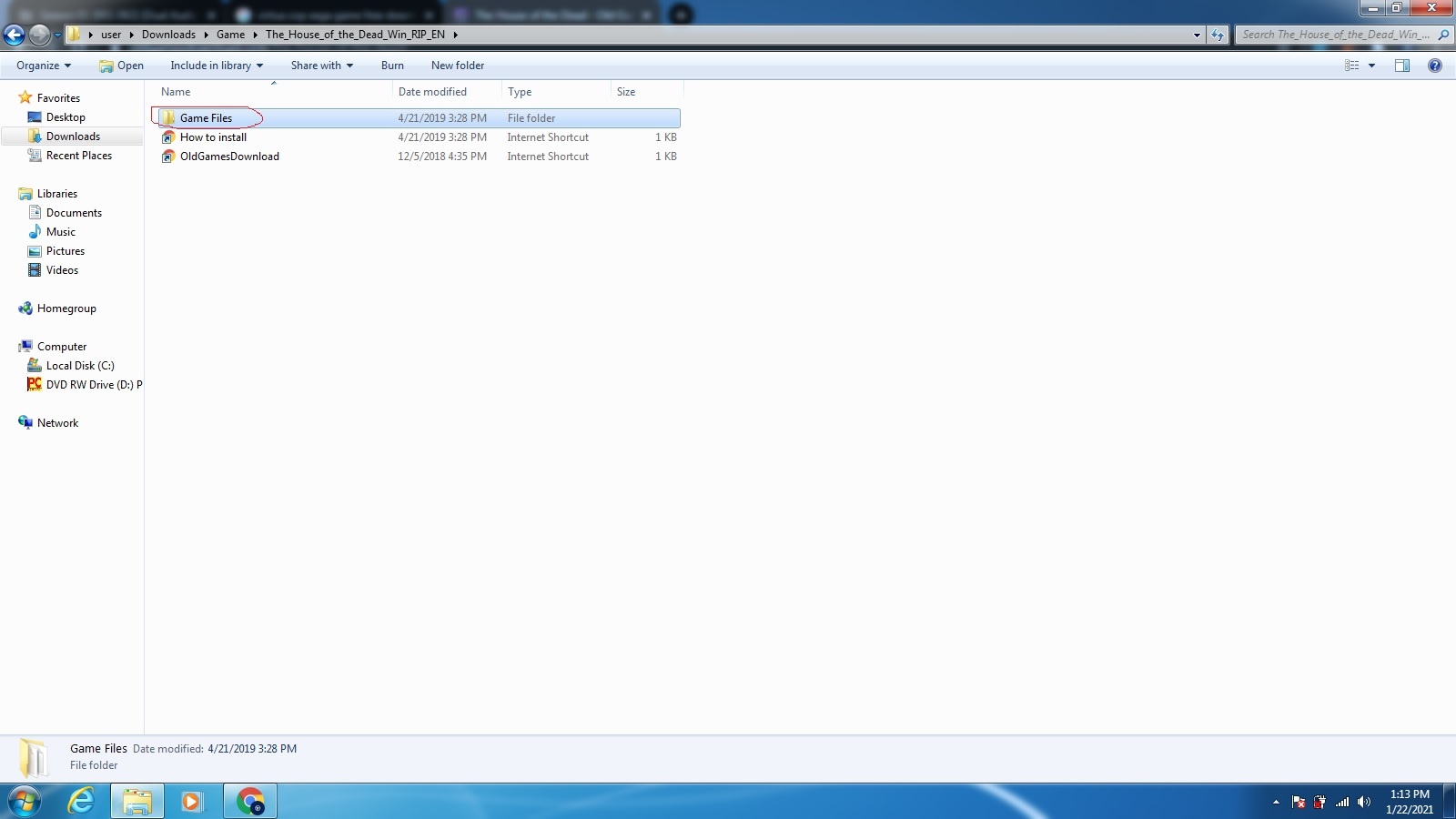Open Google Chrome from the taskbar
This screenshot has height=819, width=1456.
pos(250,802)
